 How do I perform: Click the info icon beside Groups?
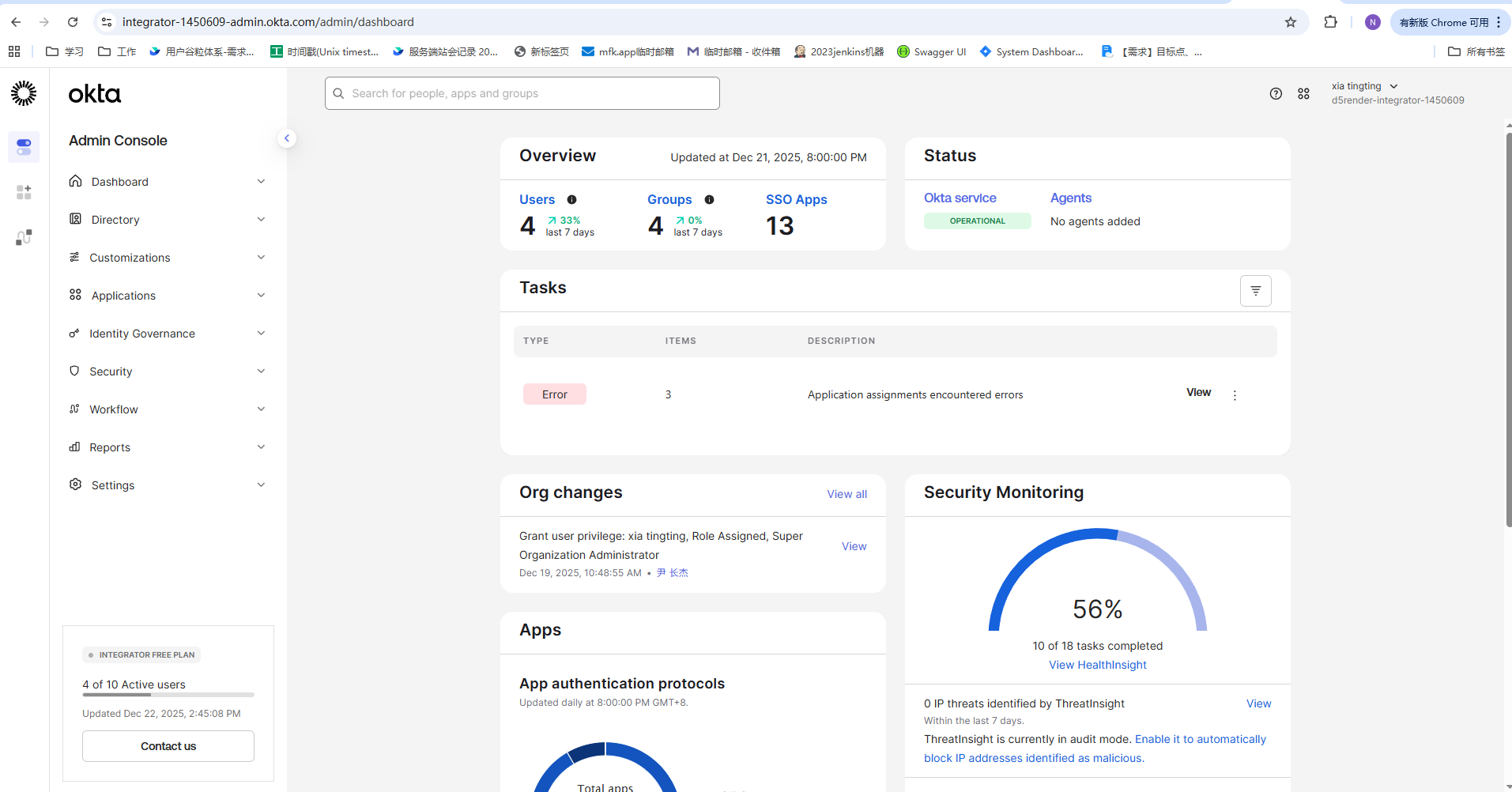point(709,200)
